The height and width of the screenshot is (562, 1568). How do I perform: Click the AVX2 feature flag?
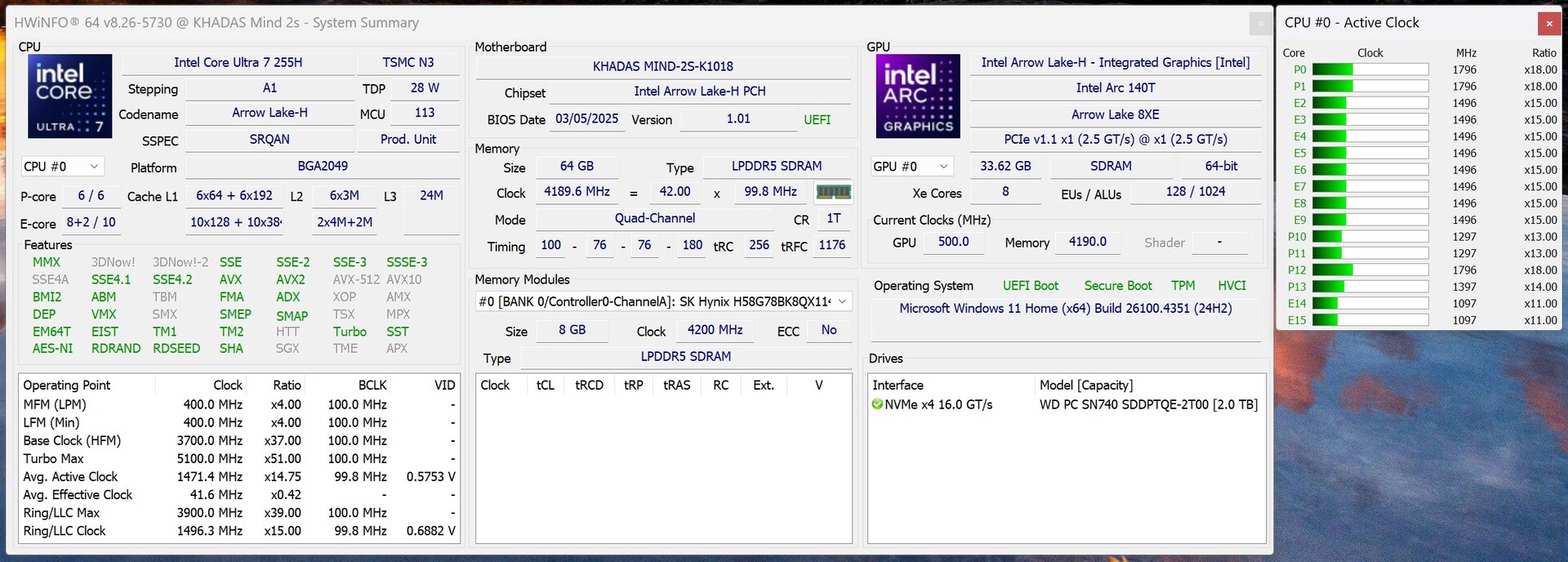[290, 279]
